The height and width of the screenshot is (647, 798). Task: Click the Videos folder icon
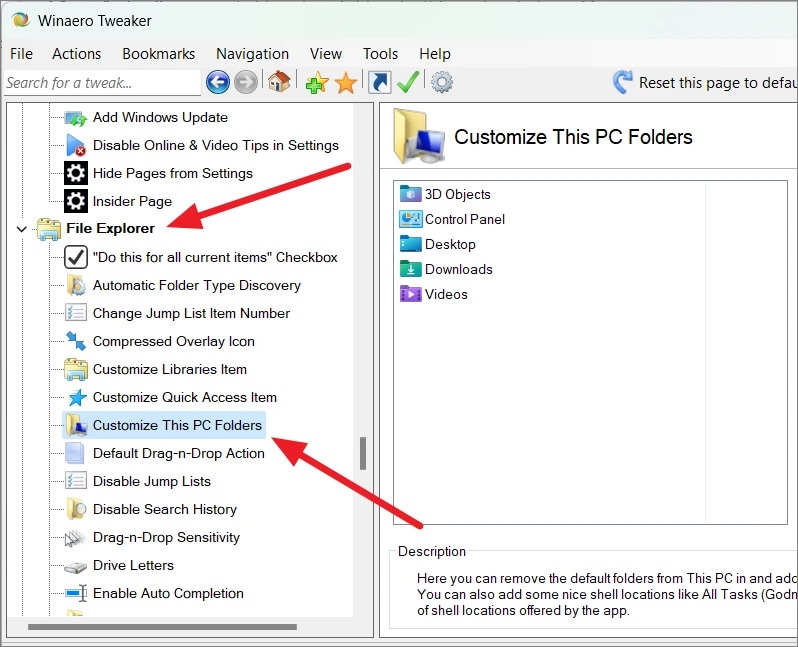pyautogui.click(x=410, y=294)
